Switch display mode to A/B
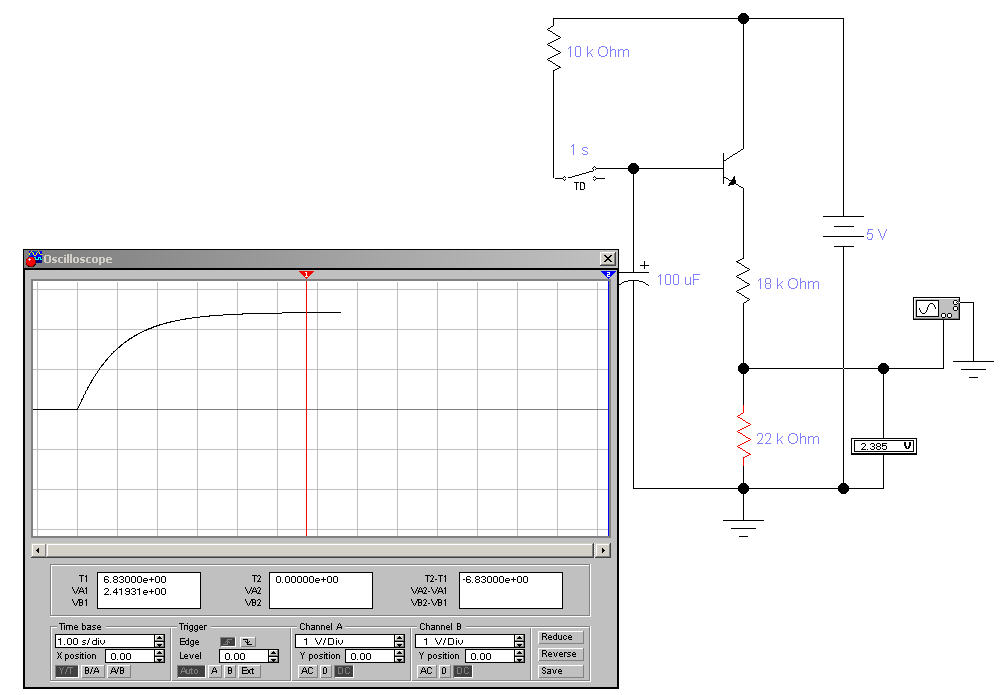1001x695 pixels. pyautogui.click(x=117, y=671)
